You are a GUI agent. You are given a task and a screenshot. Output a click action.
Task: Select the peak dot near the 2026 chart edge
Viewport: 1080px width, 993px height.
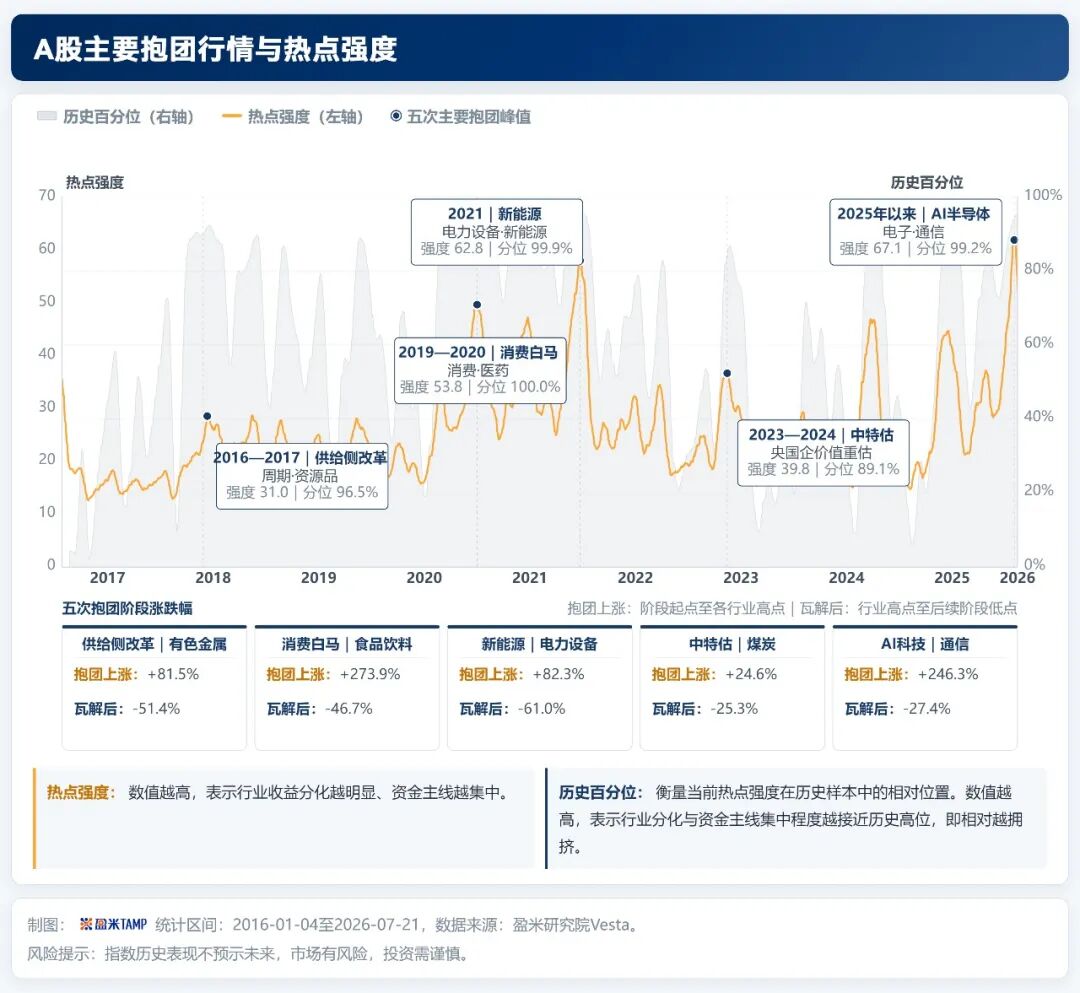tap(1014, 240)
